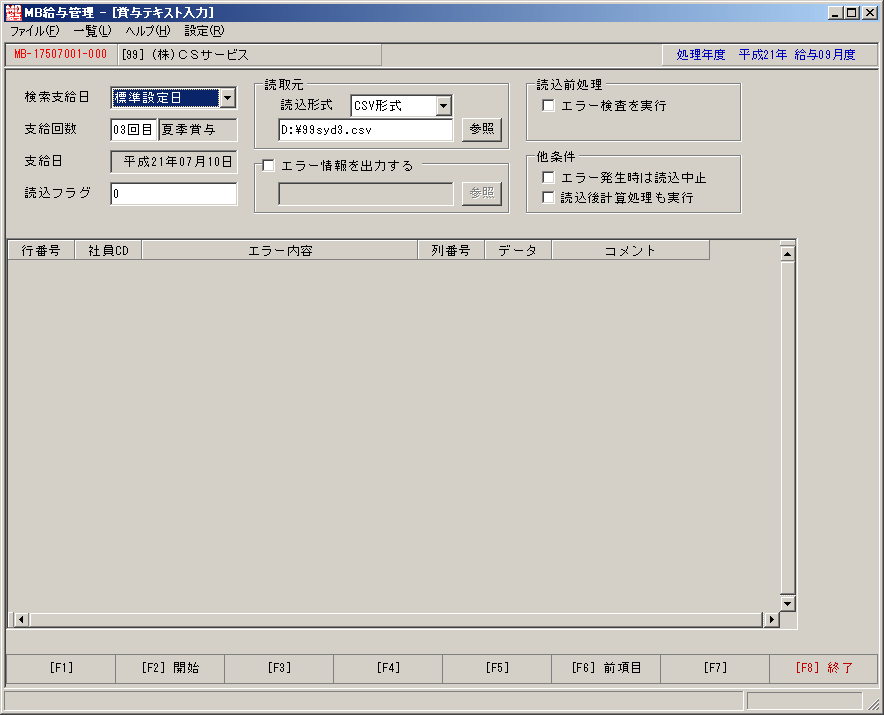This screenshot has width=884, height=715.
Task: Click the [F5] function button
Action: [x=497, y=668]
